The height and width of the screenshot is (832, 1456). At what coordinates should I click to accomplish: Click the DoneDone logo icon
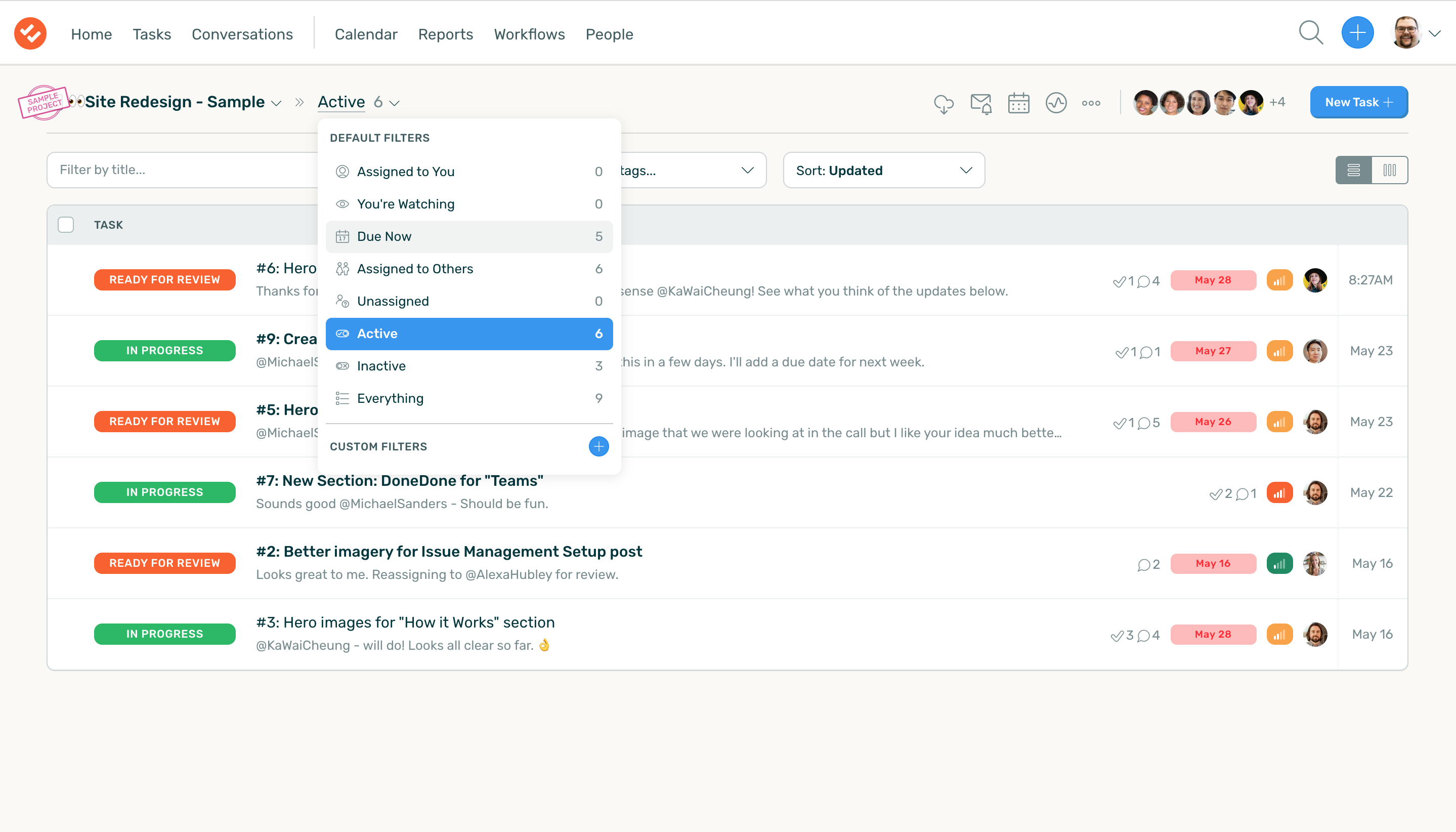pyautogui.click(x=30, y=33)
